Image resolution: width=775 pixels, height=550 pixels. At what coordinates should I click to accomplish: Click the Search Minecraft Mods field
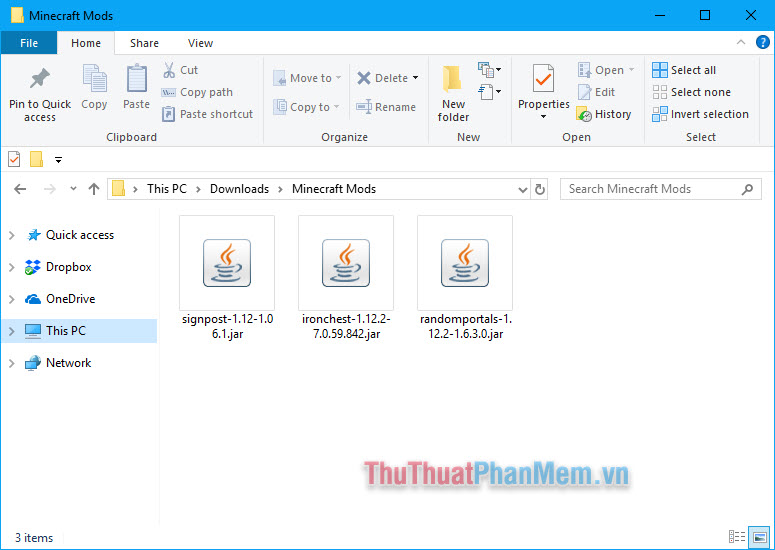click(660, 189)
